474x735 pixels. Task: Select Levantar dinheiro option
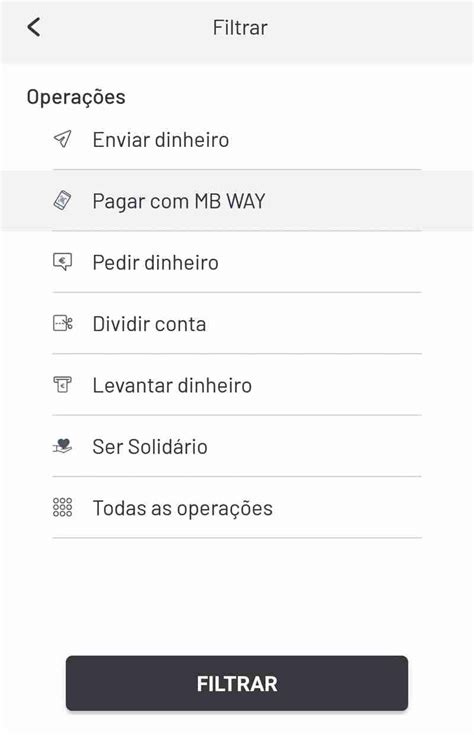tap(237, 385)
